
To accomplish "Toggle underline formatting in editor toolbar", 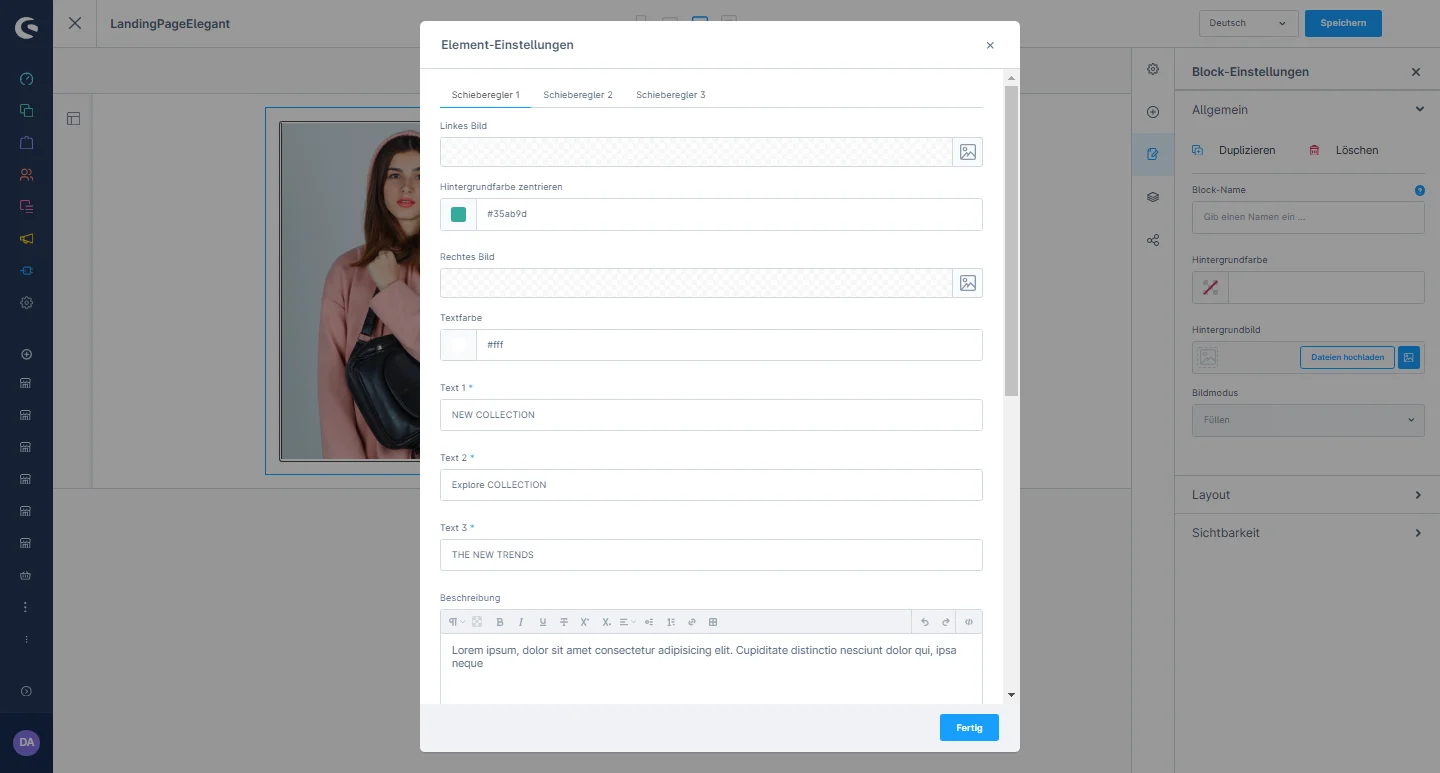I will pyautogui.click(x=543, y=622).
